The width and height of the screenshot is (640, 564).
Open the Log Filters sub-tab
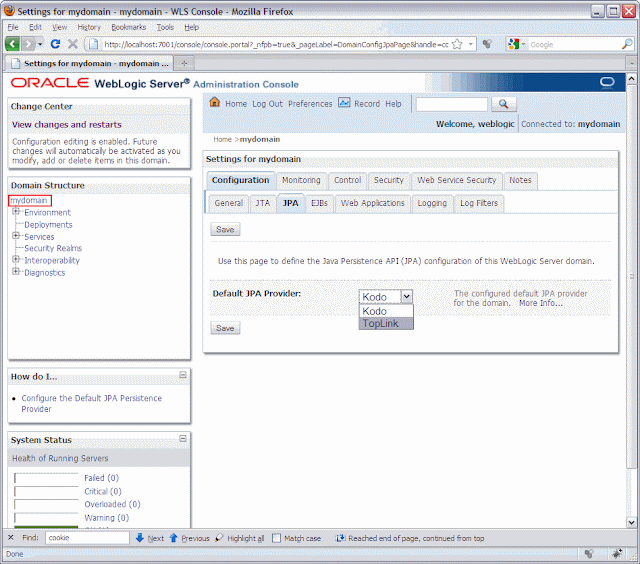[479, 203]
